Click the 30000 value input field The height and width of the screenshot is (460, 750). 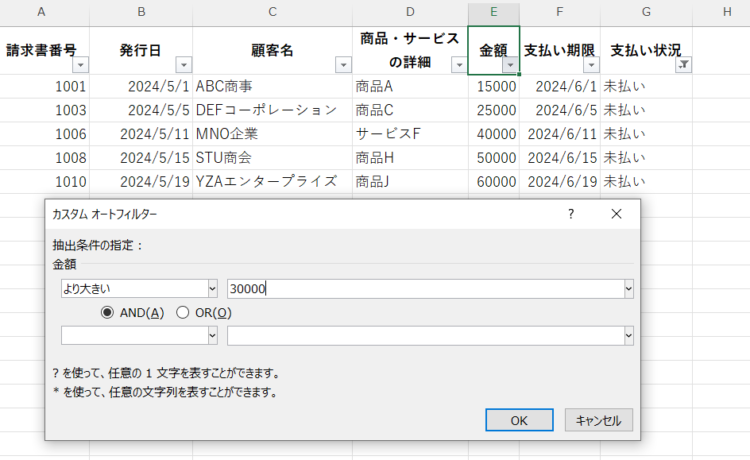[x=426, y=289]
